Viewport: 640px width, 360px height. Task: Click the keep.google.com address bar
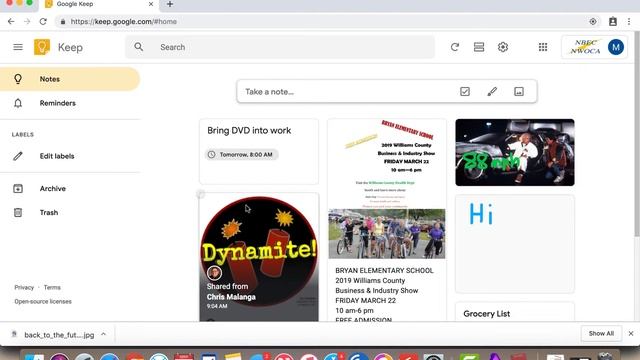click(x=327, y=21)
